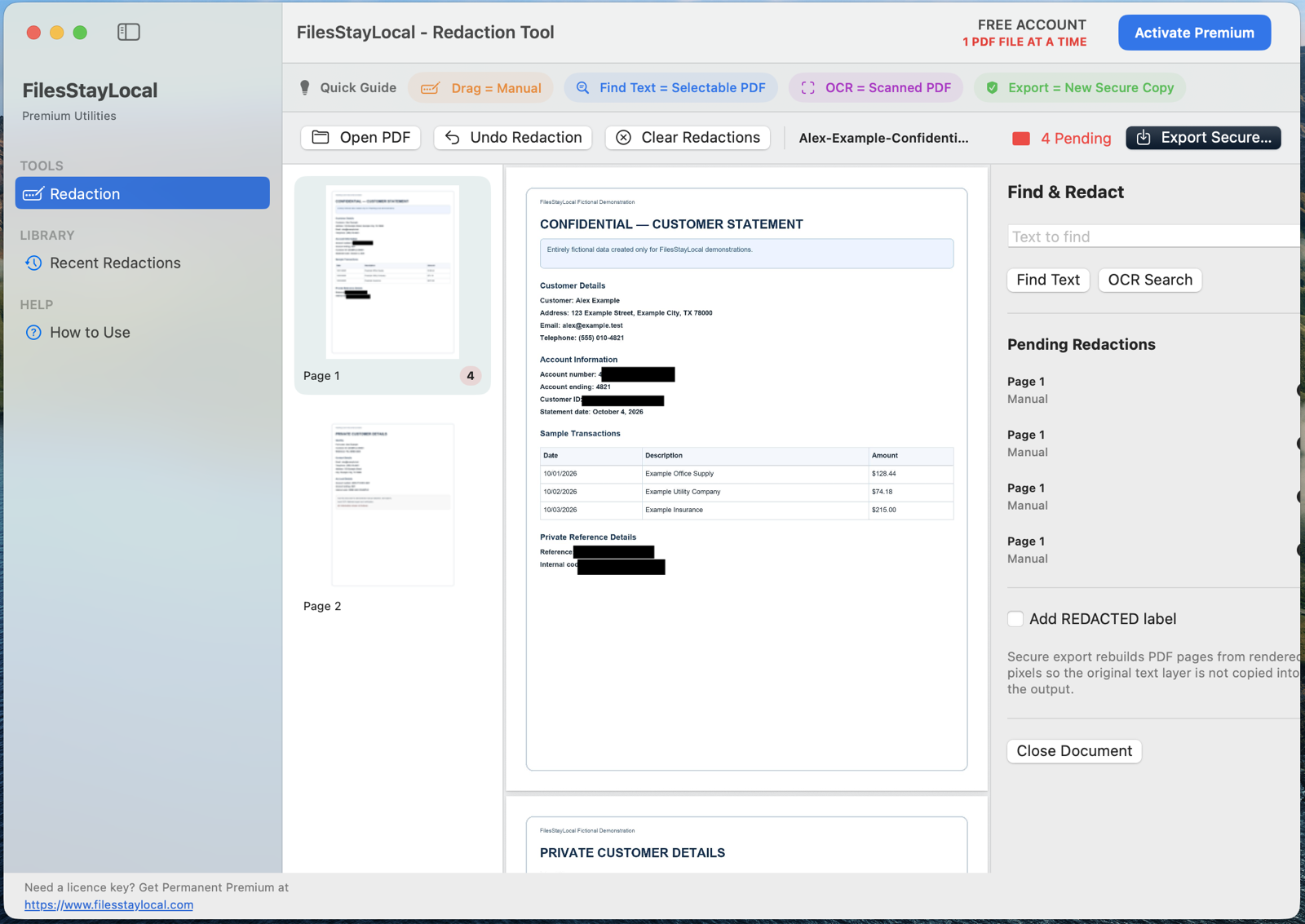Select Redaction in the Tools sidebar
This screenshot has width=1305, height=924.
pyautogui.click(x=143, y=193)
